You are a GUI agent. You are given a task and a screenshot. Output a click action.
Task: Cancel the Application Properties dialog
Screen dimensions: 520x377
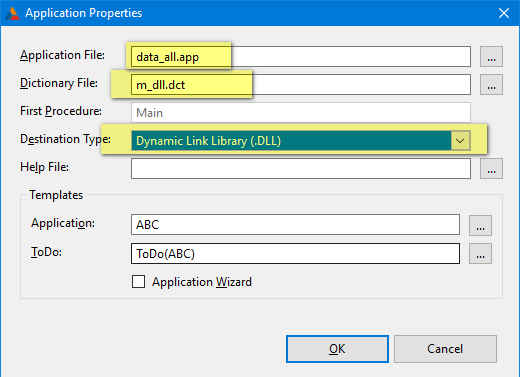[445, 349]
